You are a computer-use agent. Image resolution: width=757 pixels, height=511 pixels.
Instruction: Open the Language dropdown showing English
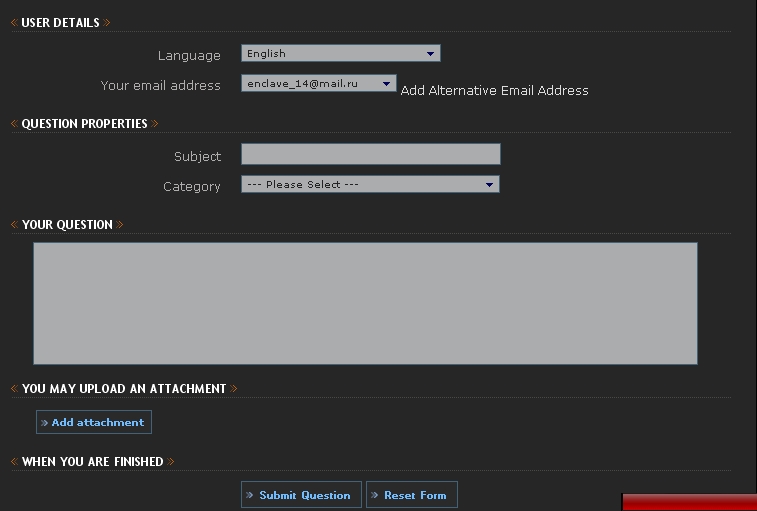click(341, 53)
